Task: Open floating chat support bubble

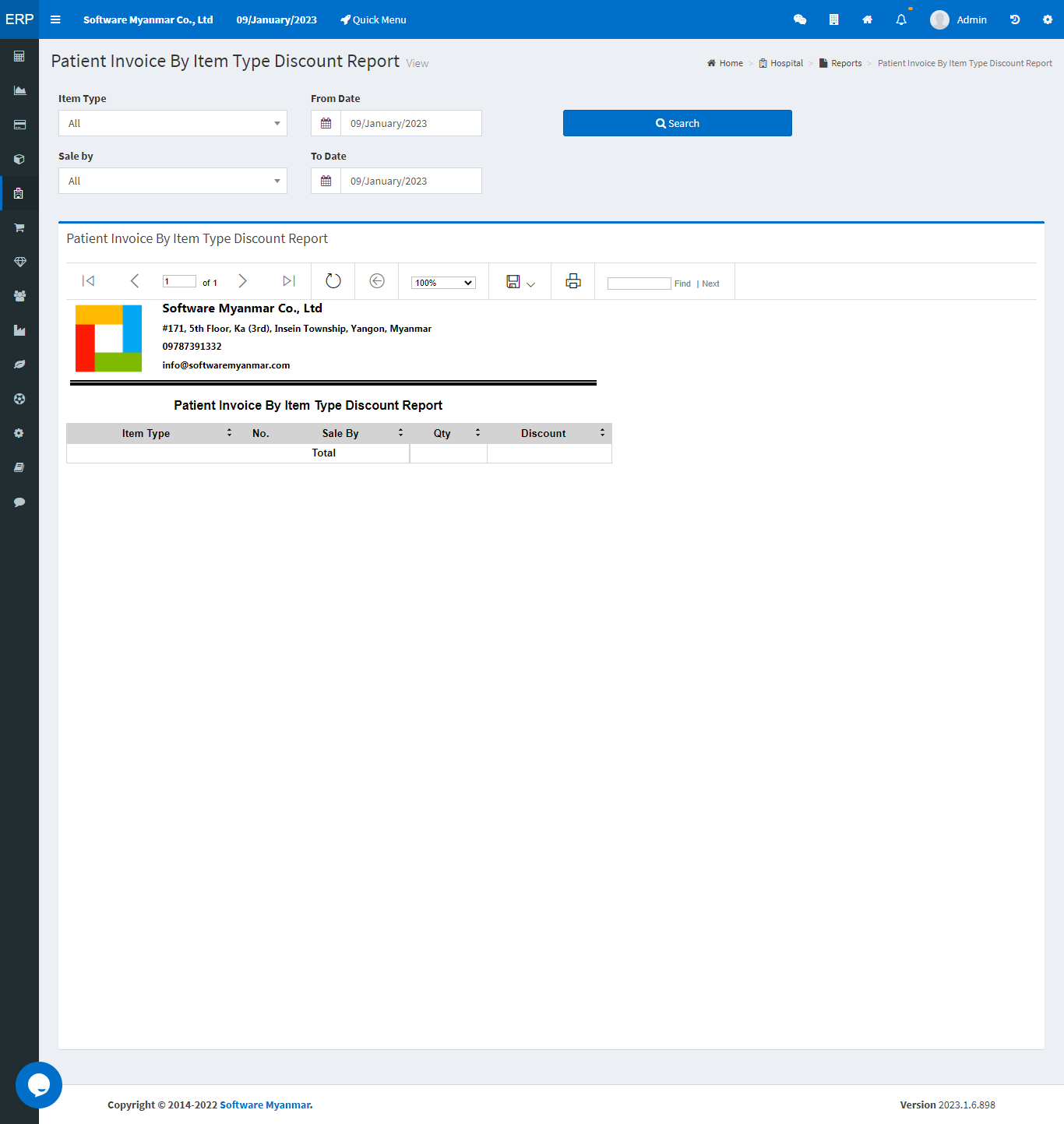Action: click(39, 1085)
